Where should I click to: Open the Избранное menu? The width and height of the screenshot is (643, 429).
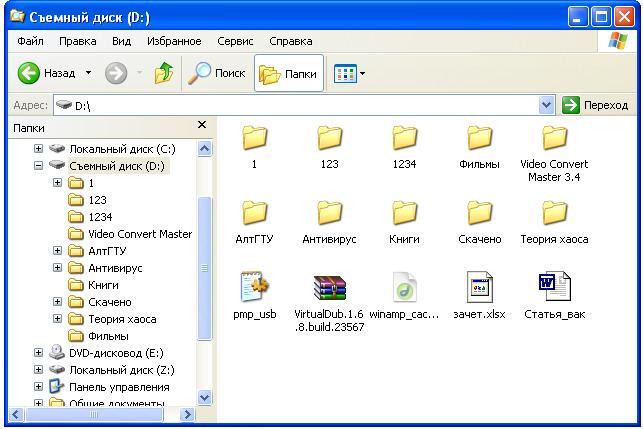(174, 41)
